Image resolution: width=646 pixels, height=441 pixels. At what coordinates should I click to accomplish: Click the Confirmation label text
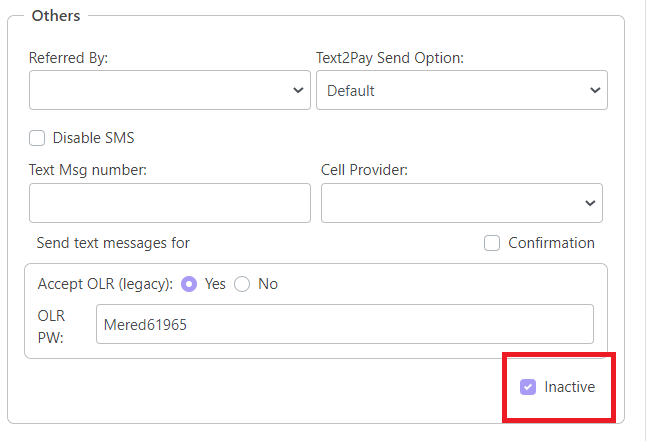click(x=551, y=243)
